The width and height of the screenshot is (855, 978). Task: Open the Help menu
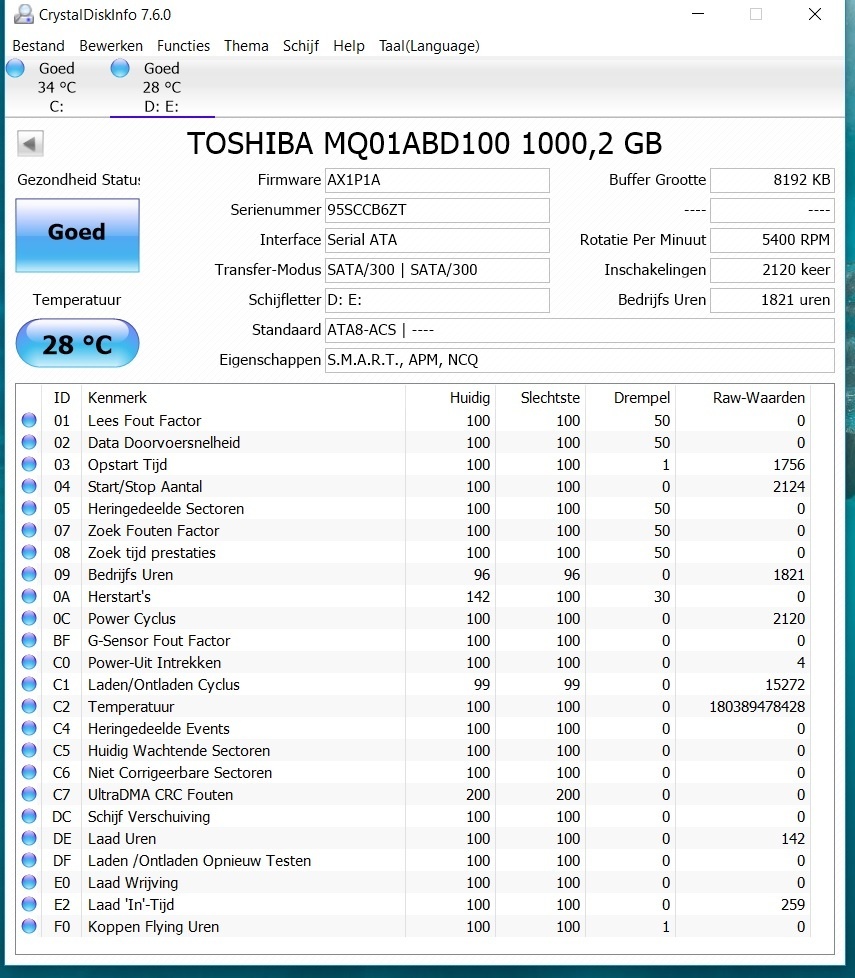349,46
